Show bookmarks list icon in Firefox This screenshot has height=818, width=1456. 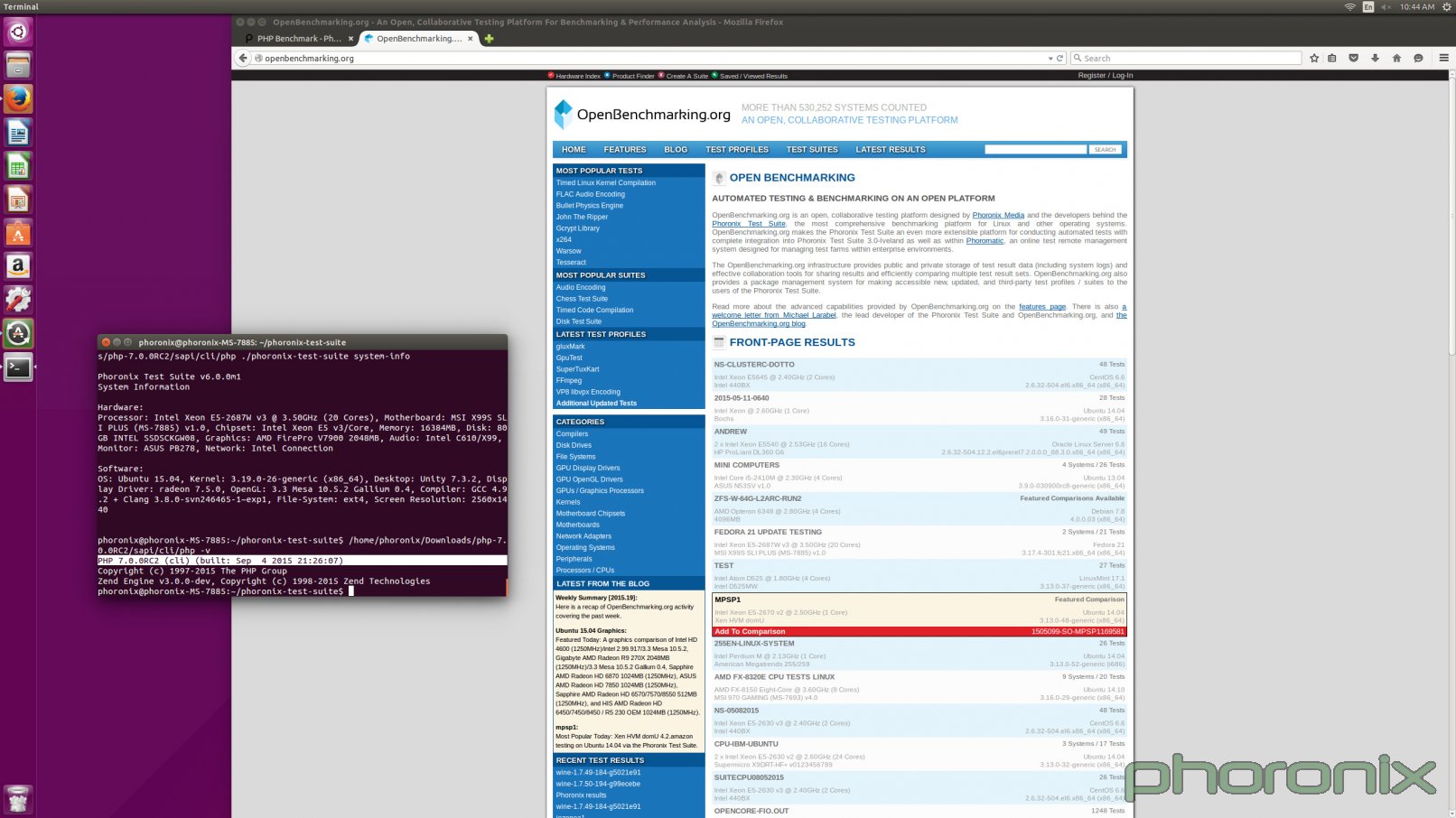point(1332,58)
